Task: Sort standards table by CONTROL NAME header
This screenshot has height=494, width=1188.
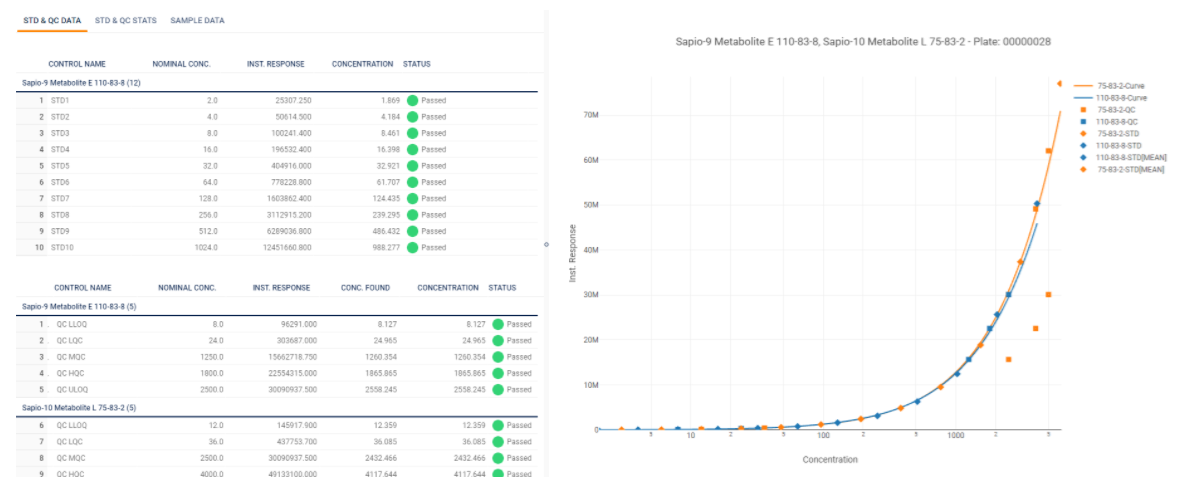Action: (77, 64)
